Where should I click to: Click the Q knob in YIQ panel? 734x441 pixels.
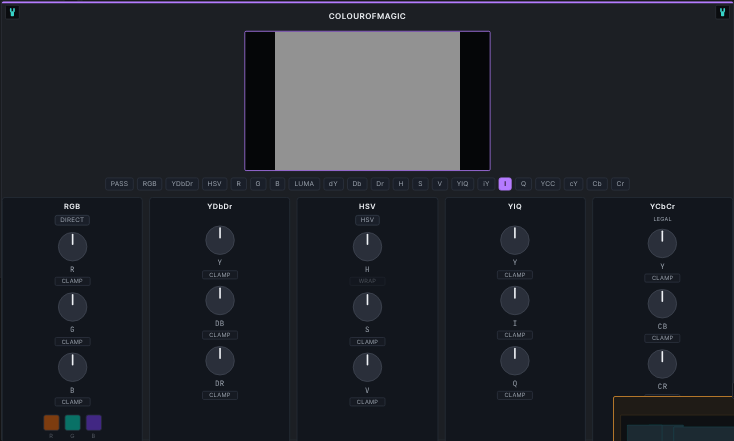tap(515, 361)
